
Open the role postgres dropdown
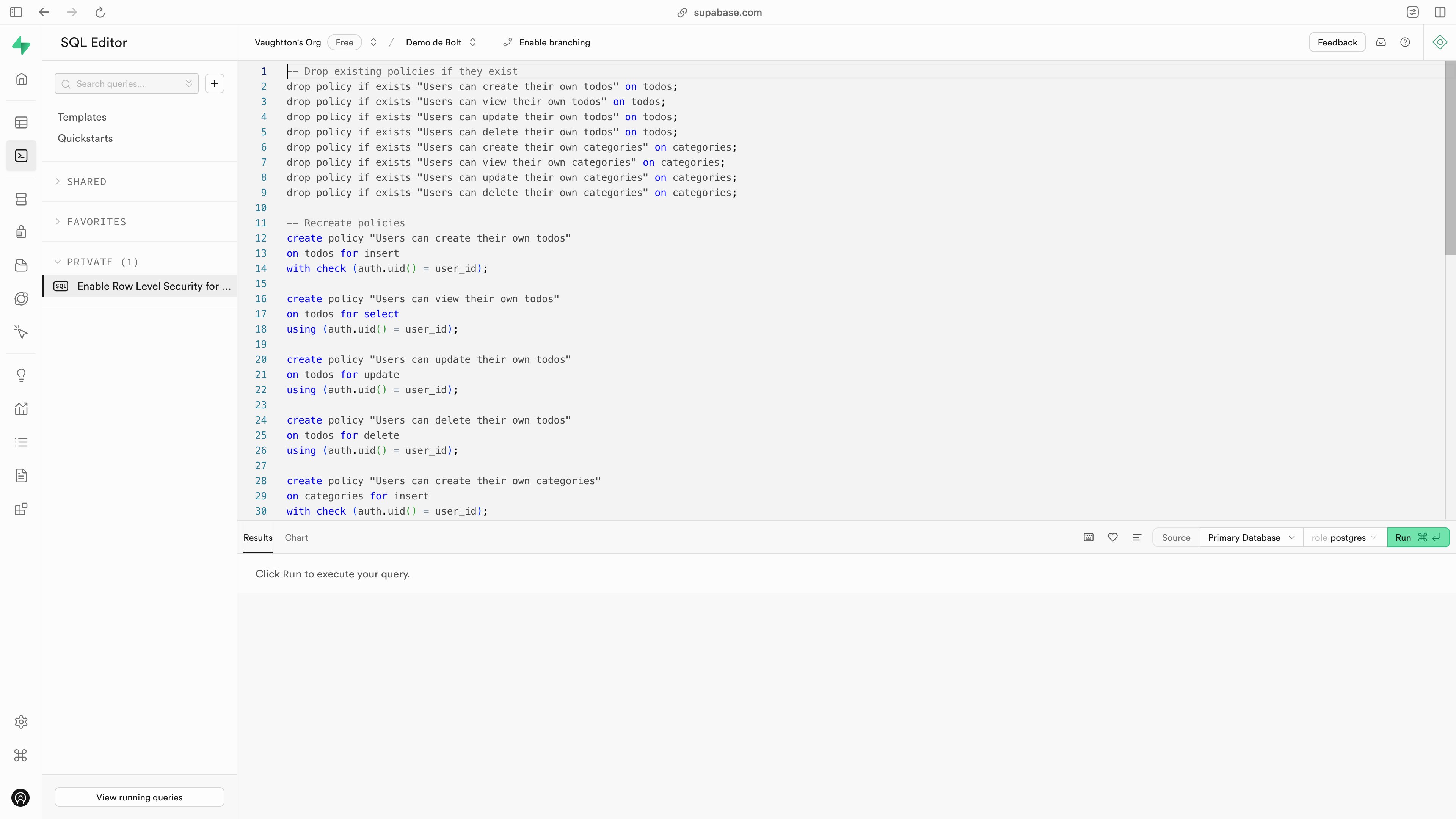pyautogui.click(x=1345, y=538)
